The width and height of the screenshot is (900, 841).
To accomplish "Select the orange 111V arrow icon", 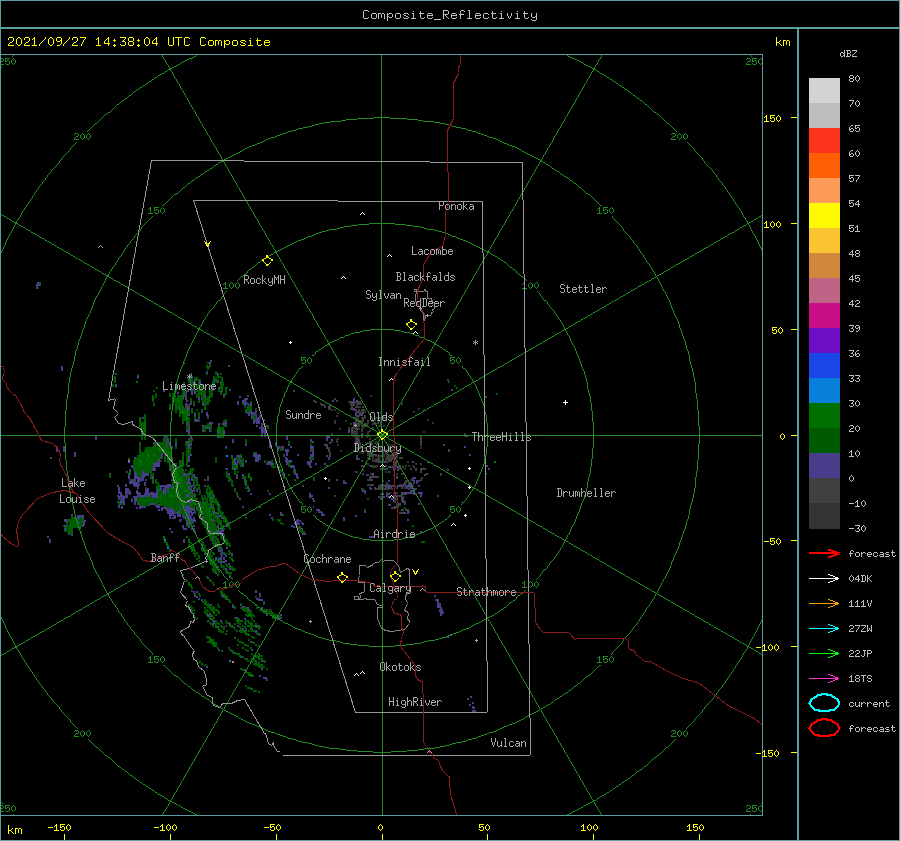I will point(824,603).
